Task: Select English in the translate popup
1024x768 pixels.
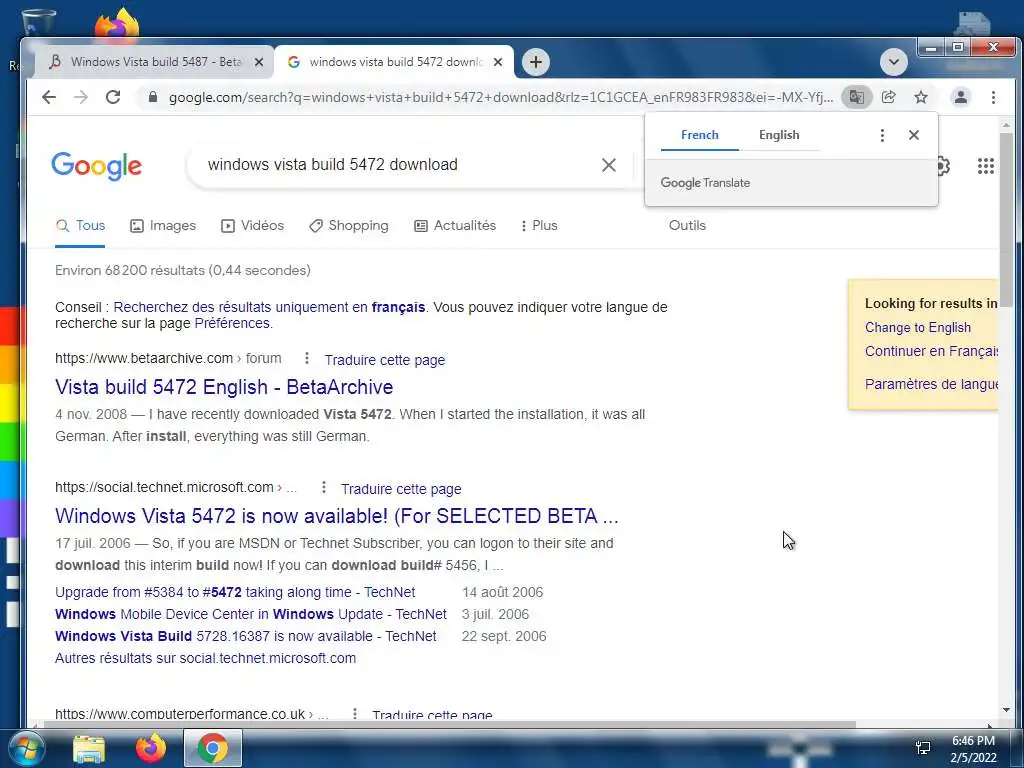Action: [778, 135]
